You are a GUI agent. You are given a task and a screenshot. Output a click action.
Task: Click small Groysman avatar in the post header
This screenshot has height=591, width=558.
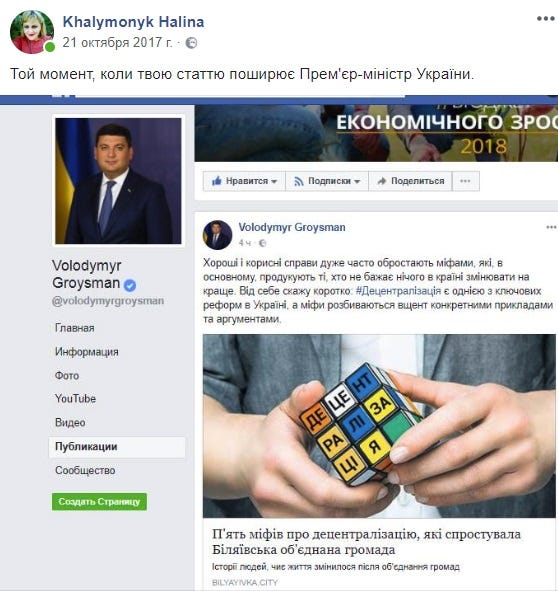(218, 235)
